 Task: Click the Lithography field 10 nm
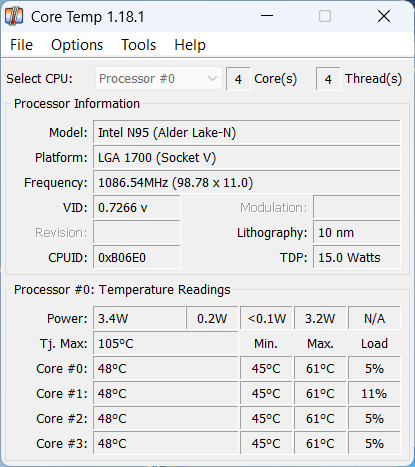click(357, 233)
